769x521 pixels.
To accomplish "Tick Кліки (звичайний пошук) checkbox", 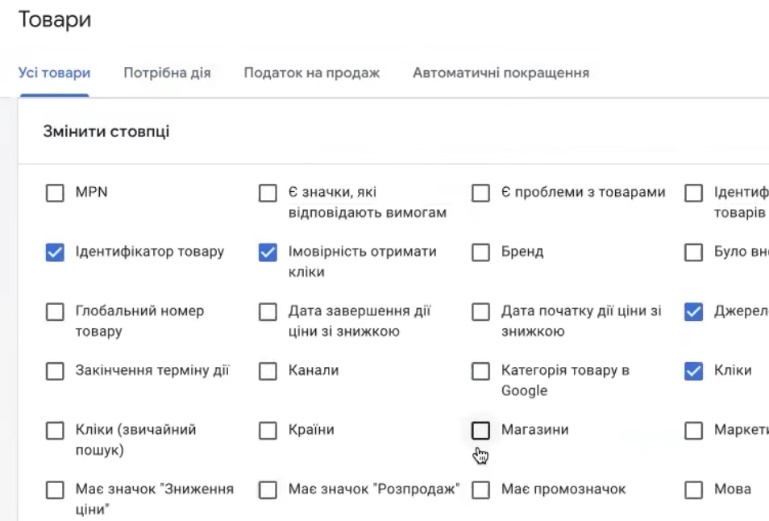I will click(x=55, y=431).
